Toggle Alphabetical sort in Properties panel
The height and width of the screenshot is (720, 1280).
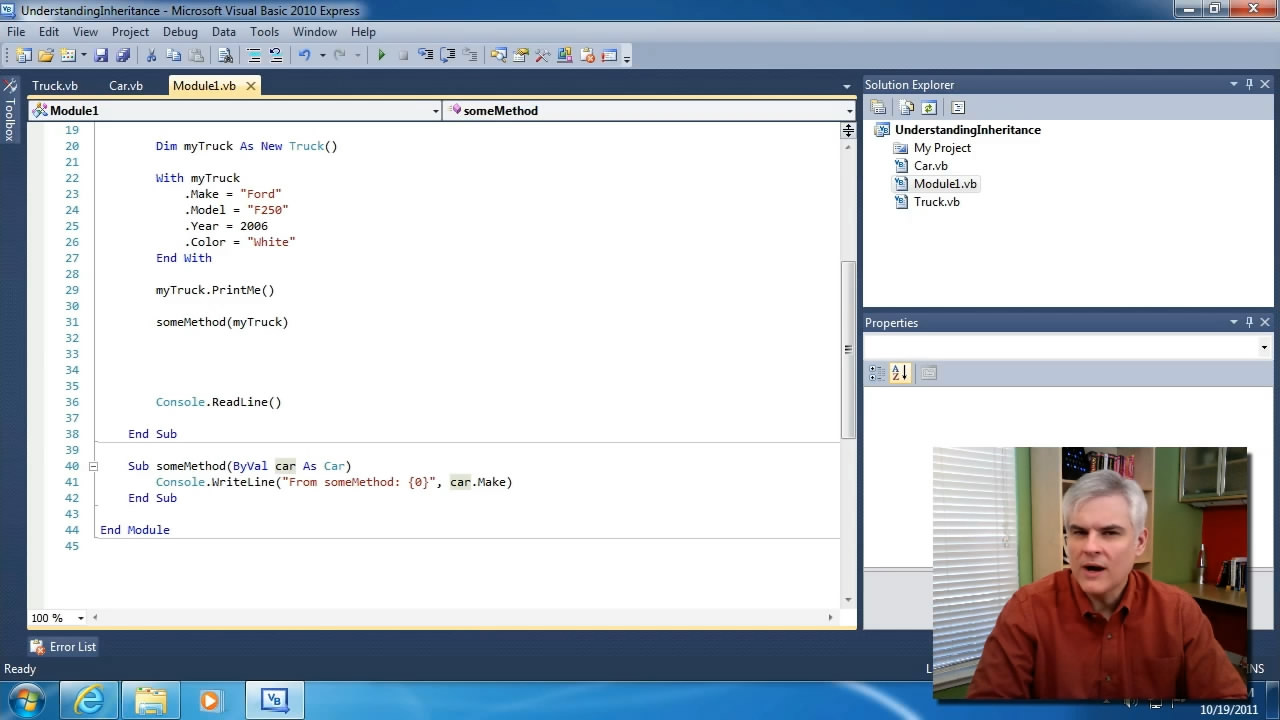coord(899,373)
